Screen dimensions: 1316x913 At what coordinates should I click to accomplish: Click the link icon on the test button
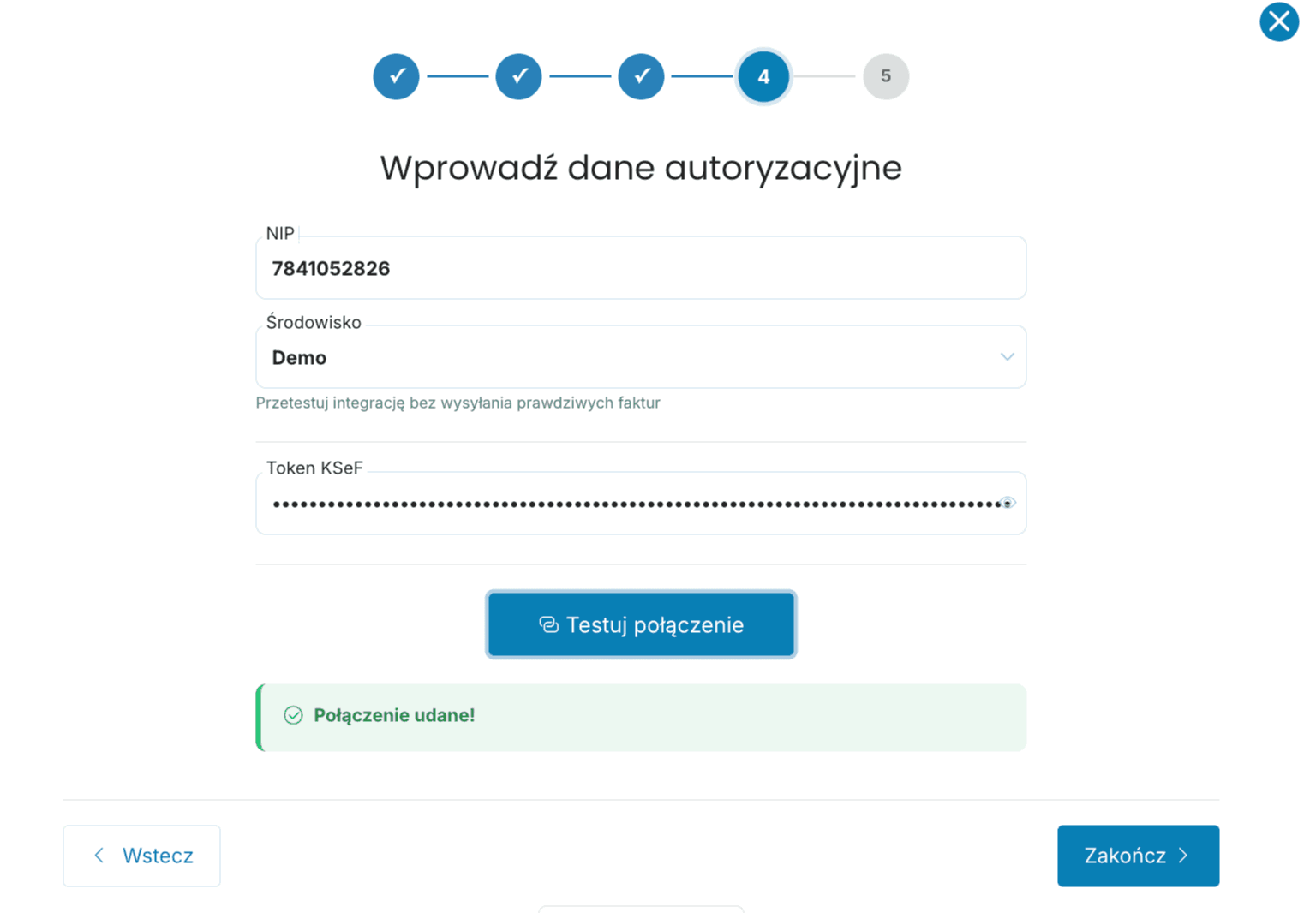pyautogui.click(x=548, y=625)
